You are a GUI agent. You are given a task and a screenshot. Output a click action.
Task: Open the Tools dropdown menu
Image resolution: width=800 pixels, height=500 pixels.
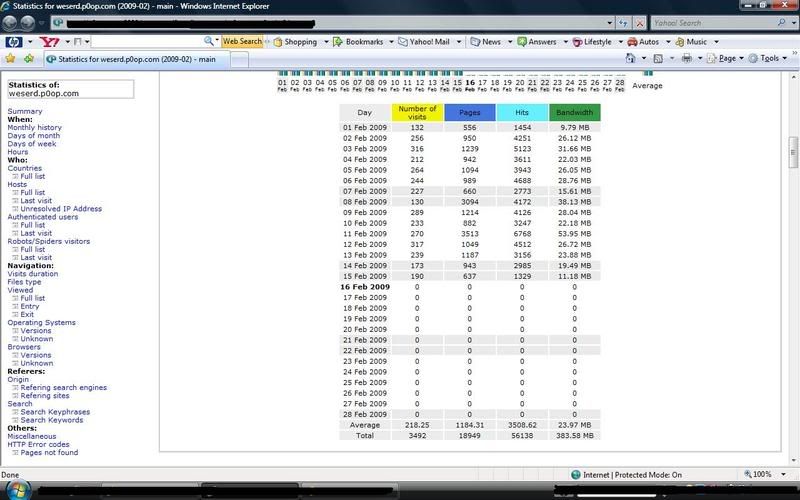click(768, 59)
